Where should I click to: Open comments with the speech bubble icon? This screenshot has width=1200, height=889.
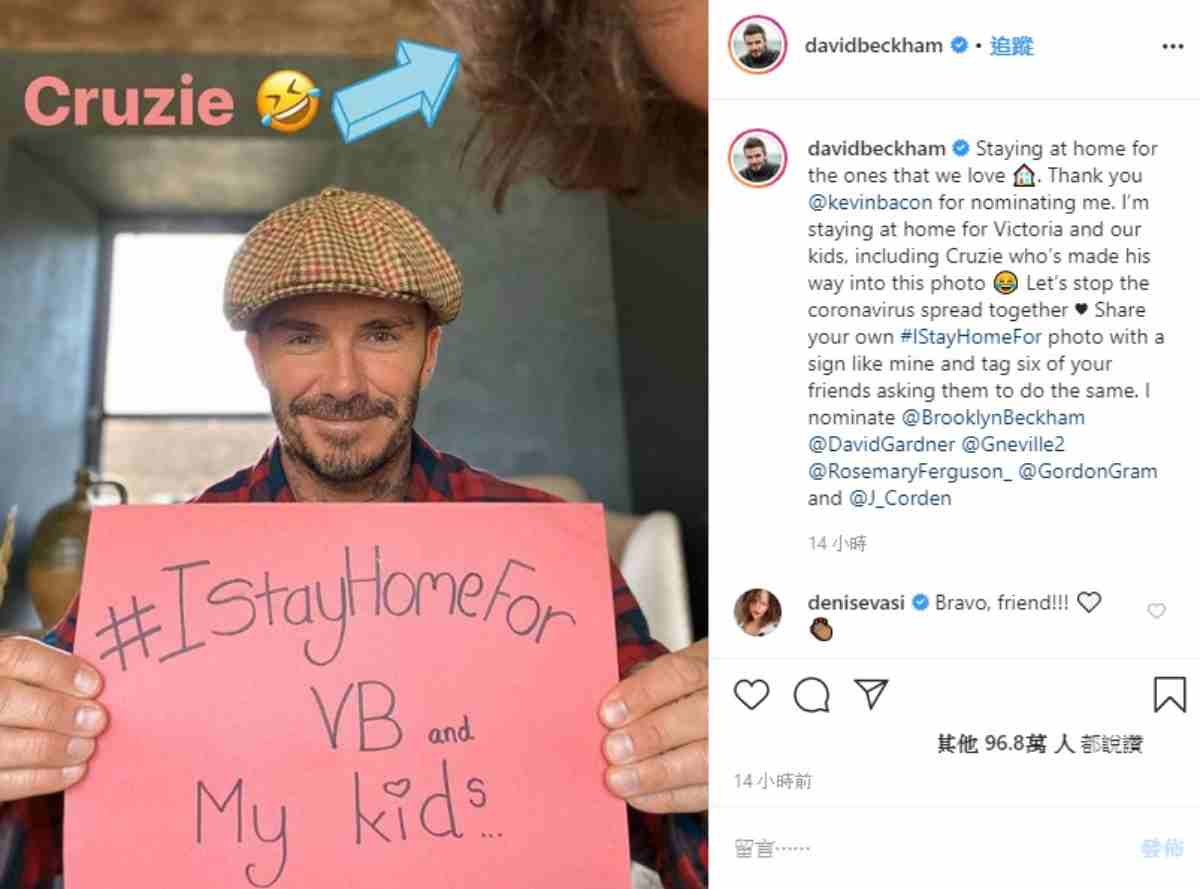point(812,694)
